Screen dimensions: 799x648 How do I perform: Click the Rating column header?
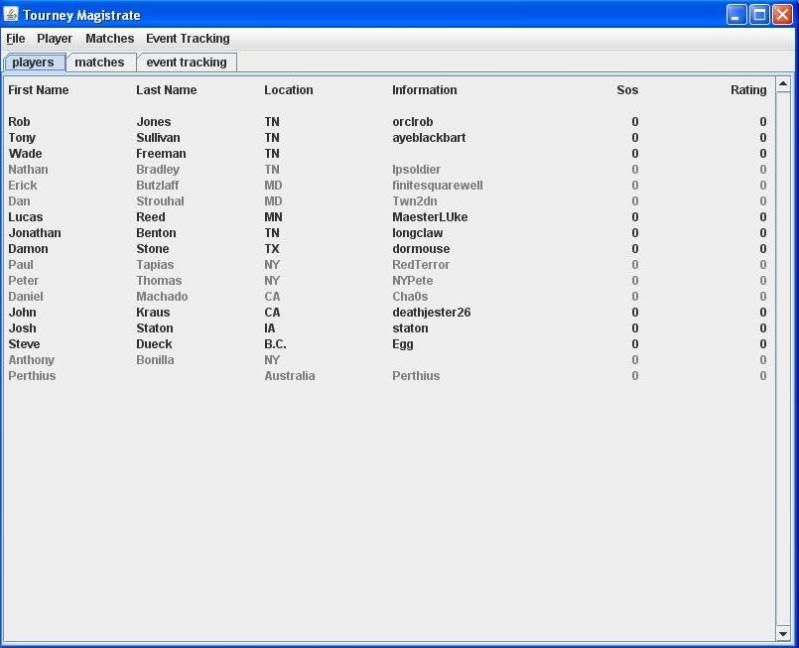[x=748, y=90]
